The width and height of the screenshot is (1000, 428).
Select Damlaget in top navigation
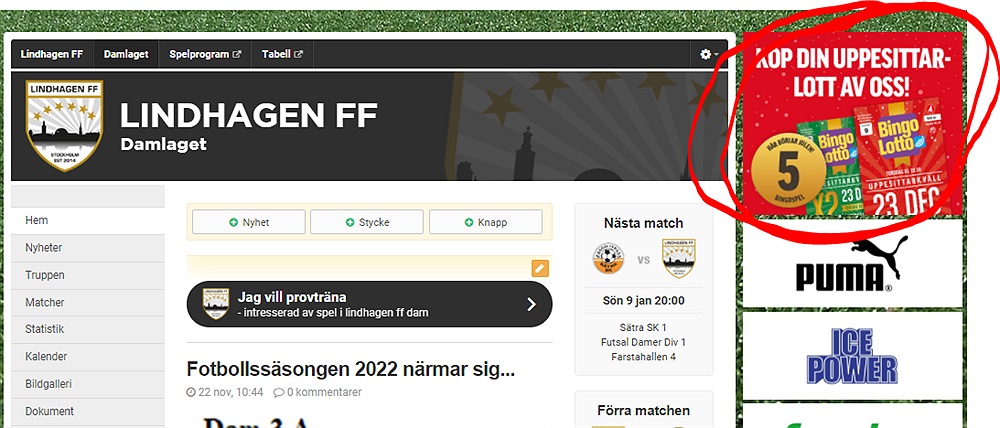tap(126, 54)
